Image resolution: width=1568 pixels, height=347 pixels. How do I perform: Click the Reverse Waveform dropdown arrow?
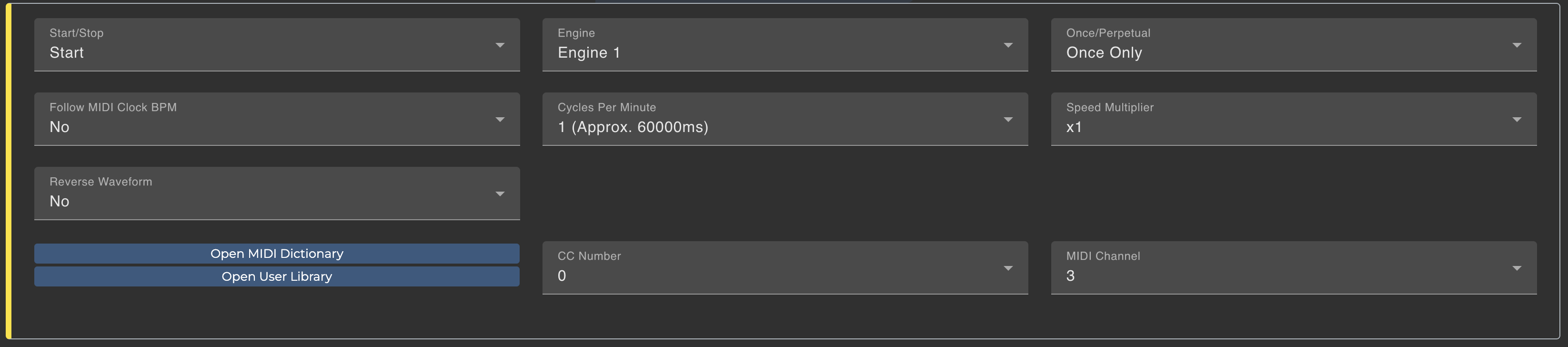[500, 194]
